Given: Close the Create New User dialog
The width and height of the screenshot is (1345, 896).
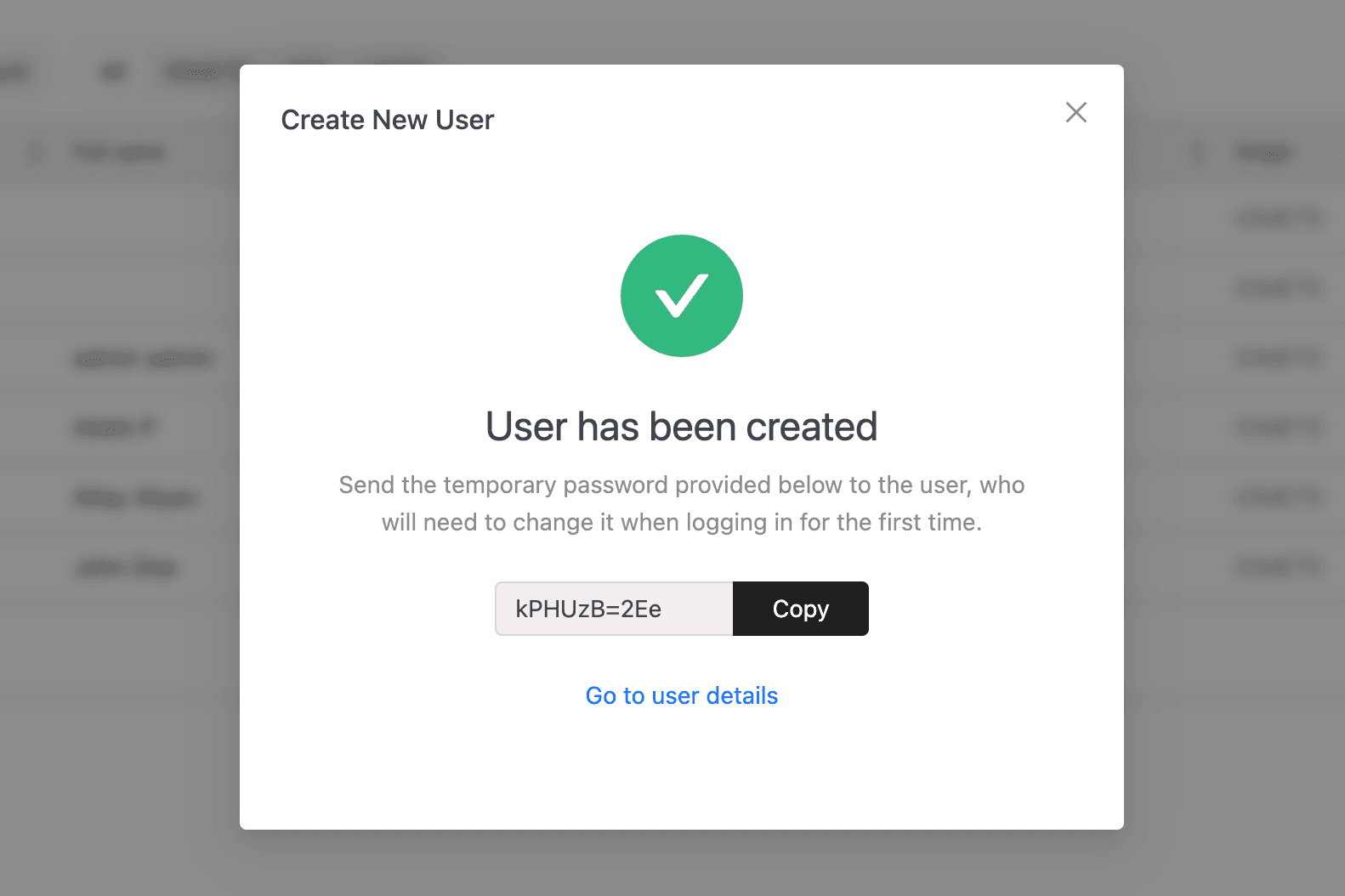Looking at the screenshot, I should click(x=1075, y=112).
